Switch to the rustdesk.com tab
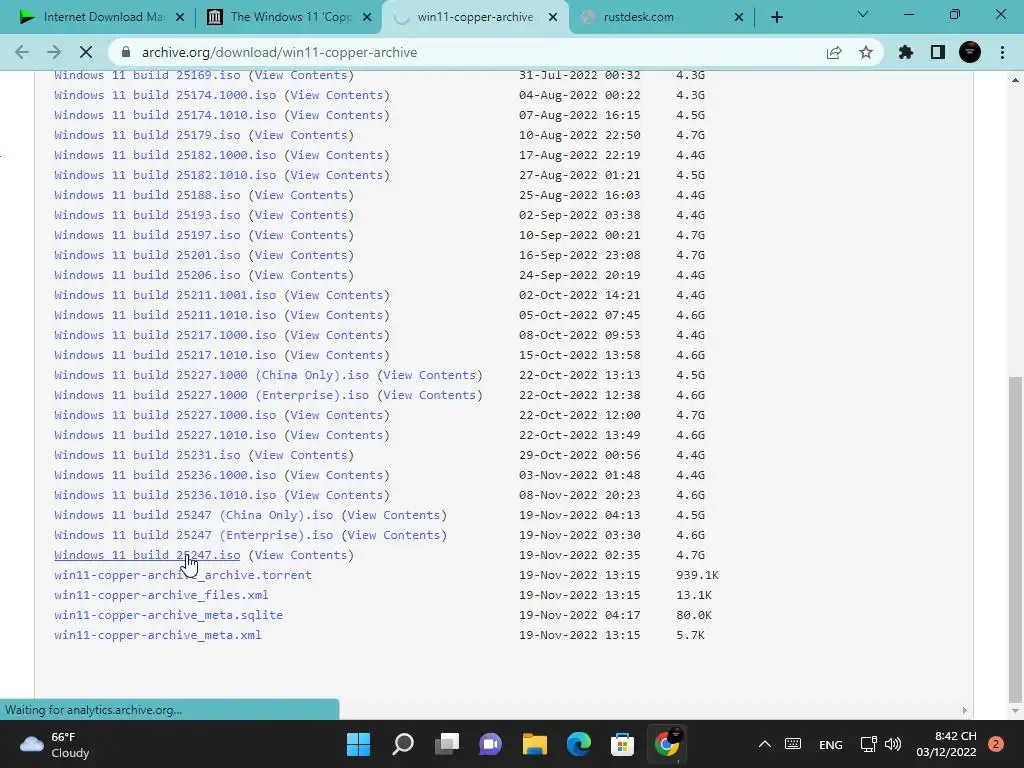Image resolution: width=1024 pixels, height=768 pixels. 660,17
